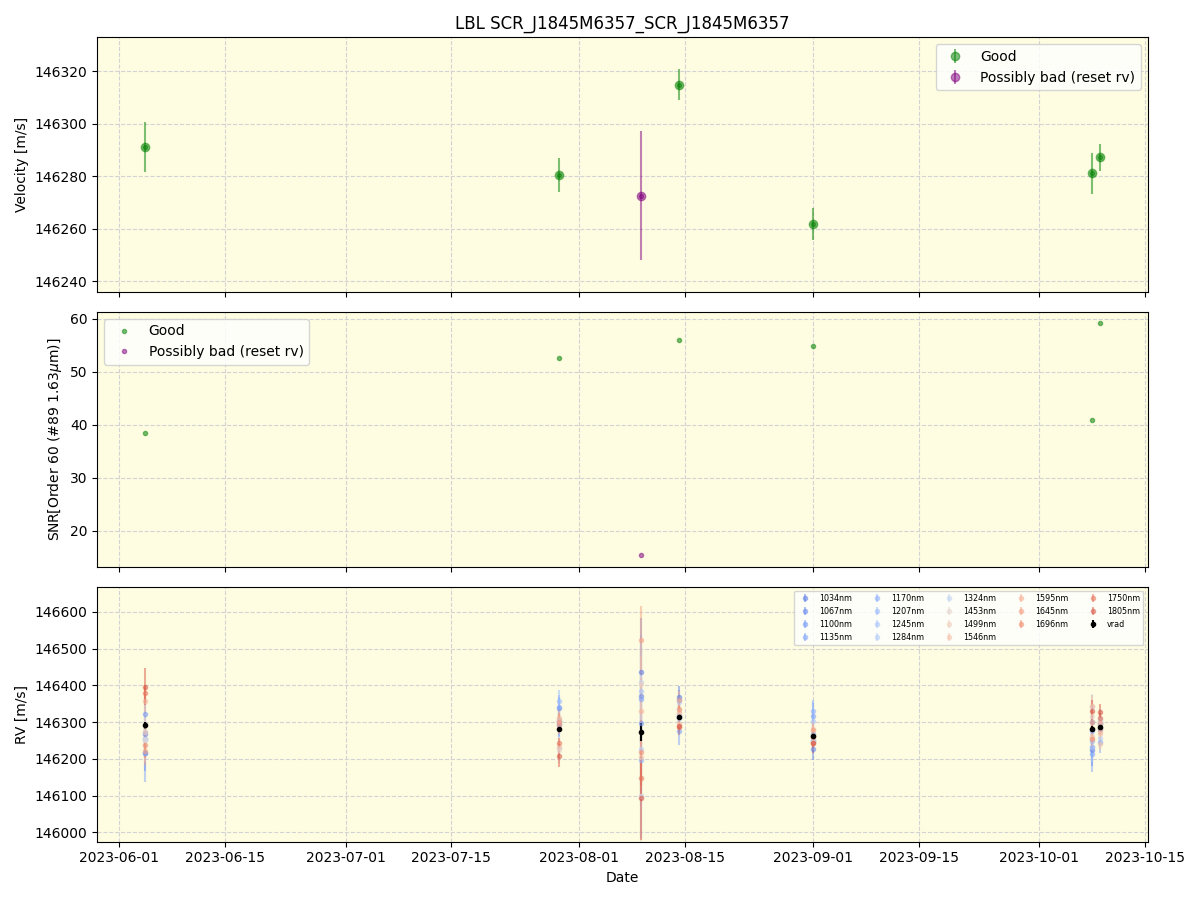
Task: Click the '1645nm' legend entry
Action: pyautogui.click(x=1052, y=611)
